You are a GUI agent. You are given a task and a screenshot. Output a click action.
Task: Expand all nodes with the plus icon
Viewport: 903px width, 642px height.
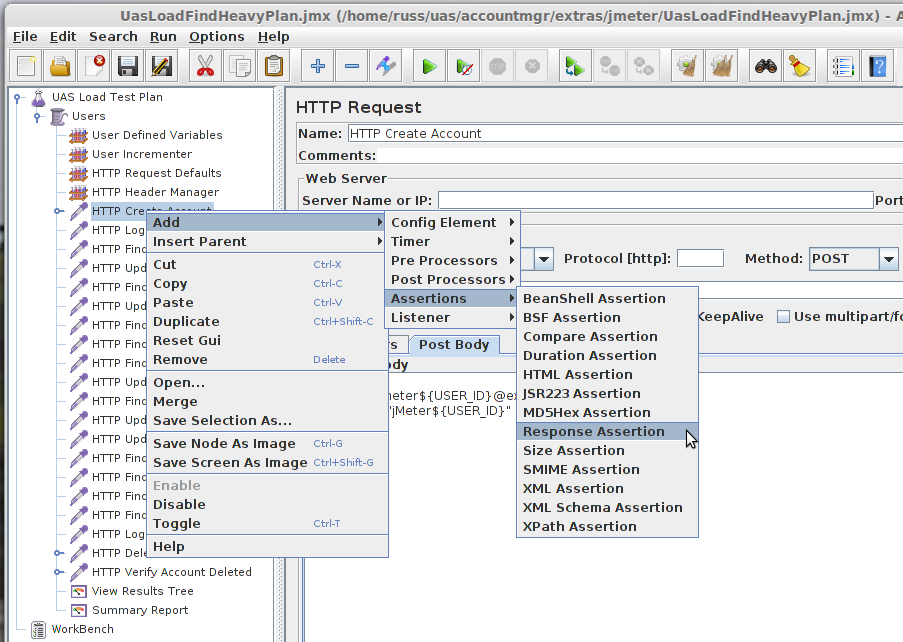click(x=317, y=66)
